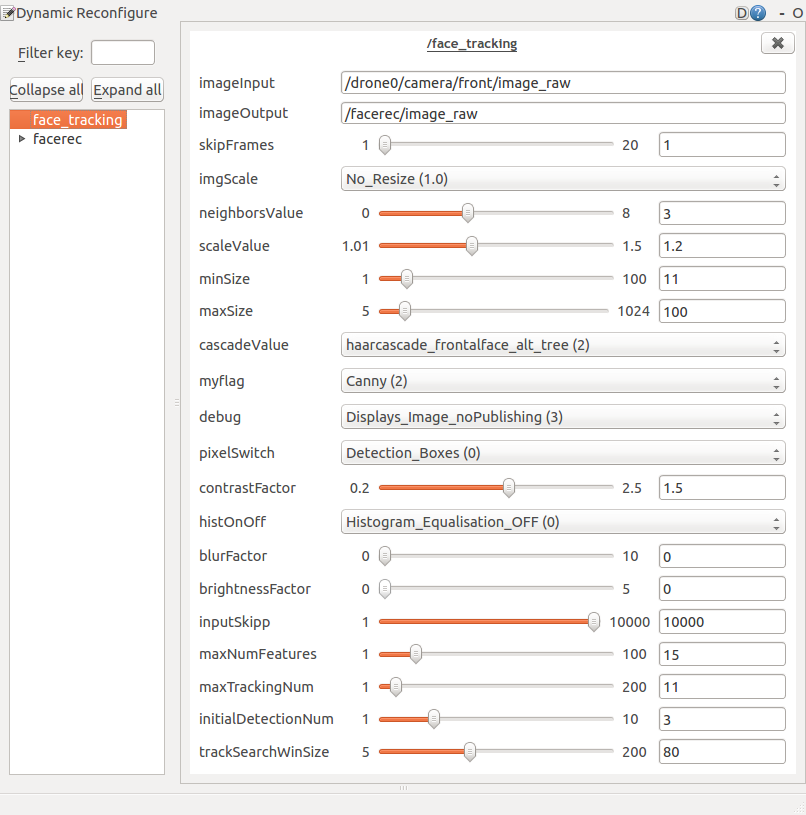
Task: Click the histOnOff parameter label
Action: coord(232,522)
